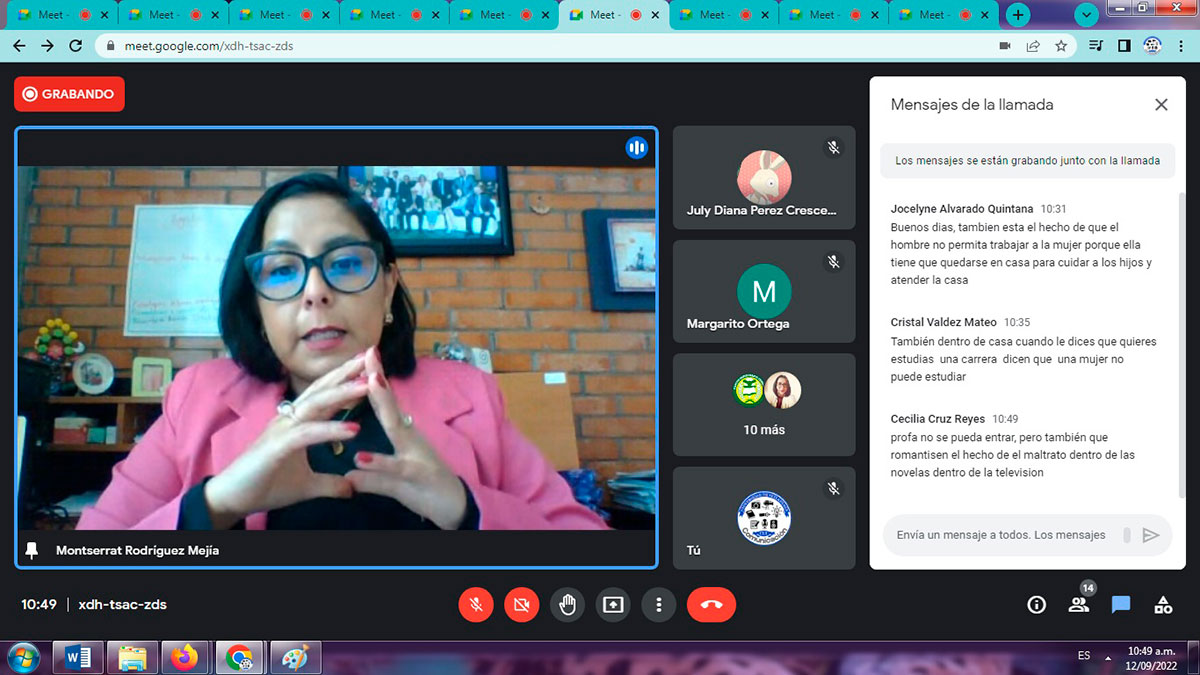Click the send message arrow icon

pos(1150,535)
